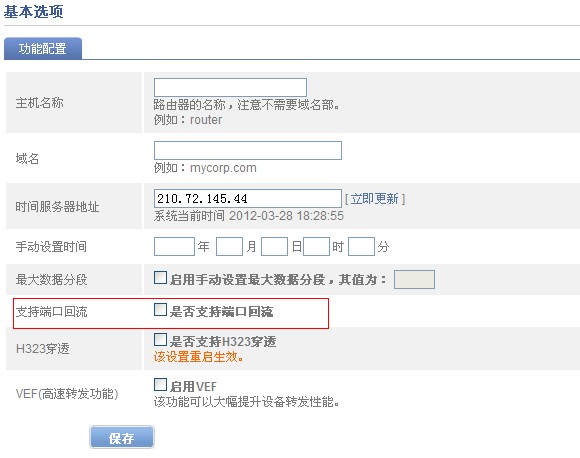This screenshot has width=580, height=458.
Task: Enable manual maximum data segment checkbox
Action: tap(160, 277)
